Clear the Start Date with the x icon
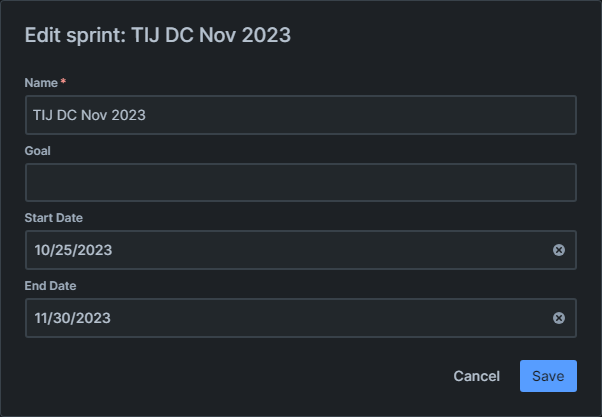This screenshot has height=417, width=602. point(559,250)
